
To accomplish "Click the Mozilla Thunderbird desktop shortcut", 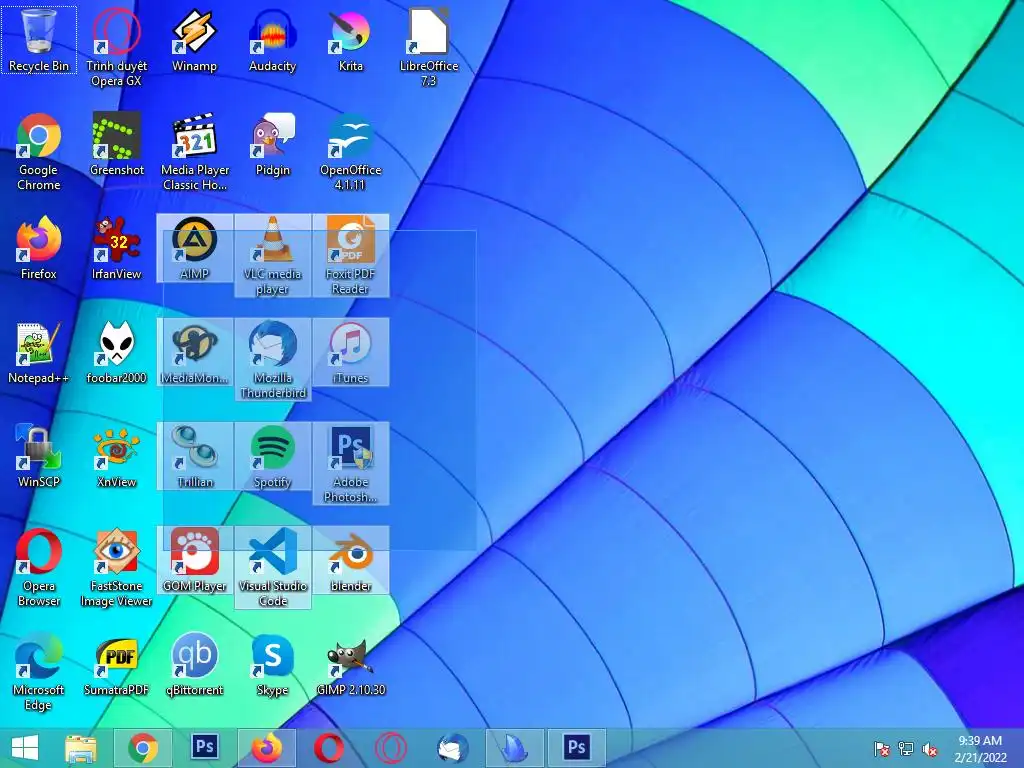I will (272, 359).
